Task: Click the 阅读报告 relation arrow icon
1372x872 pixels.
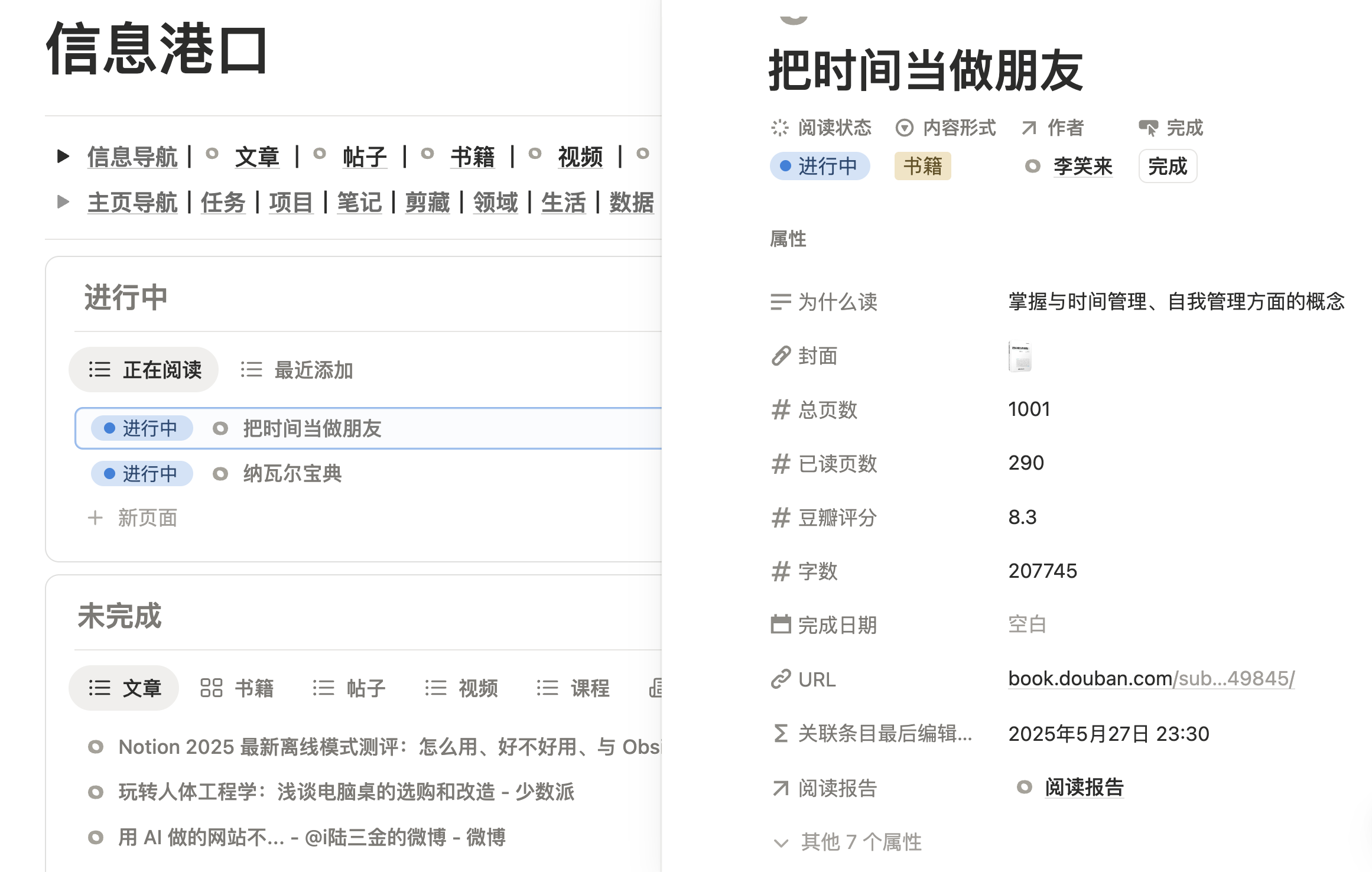Action: pos(781,788)
